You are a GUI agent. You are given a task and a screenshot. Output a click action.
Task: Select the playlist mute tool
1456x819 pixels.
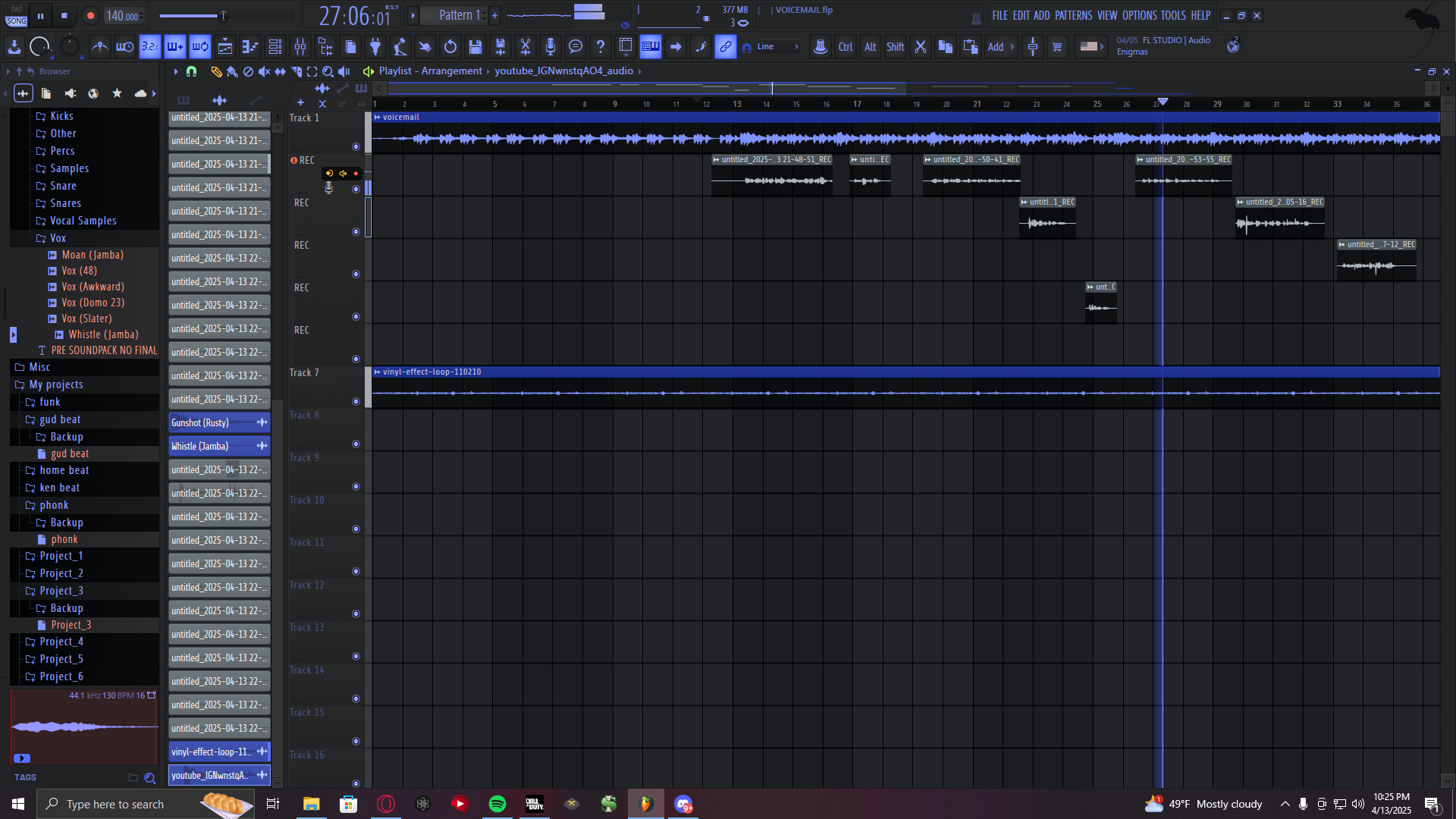point(264,71)
